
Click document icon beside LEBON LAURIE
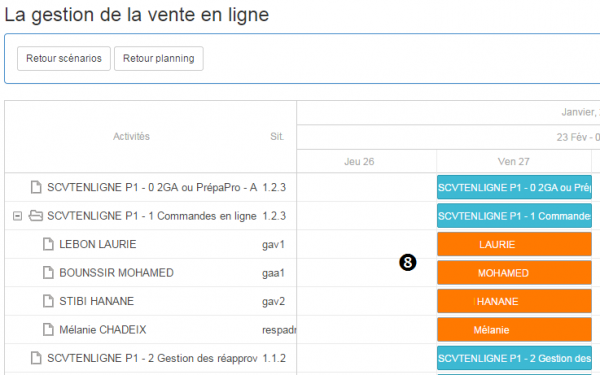[x=48, y=244]
